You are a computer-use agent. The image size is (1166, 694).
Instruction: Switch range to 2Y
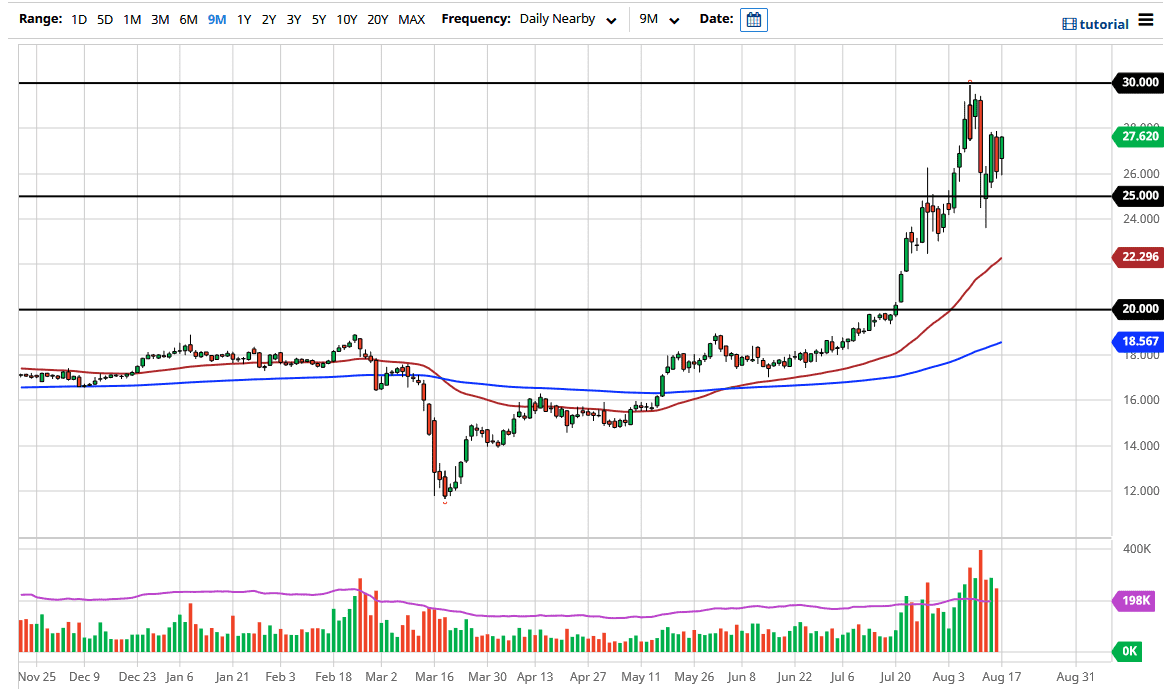[268, 19]
